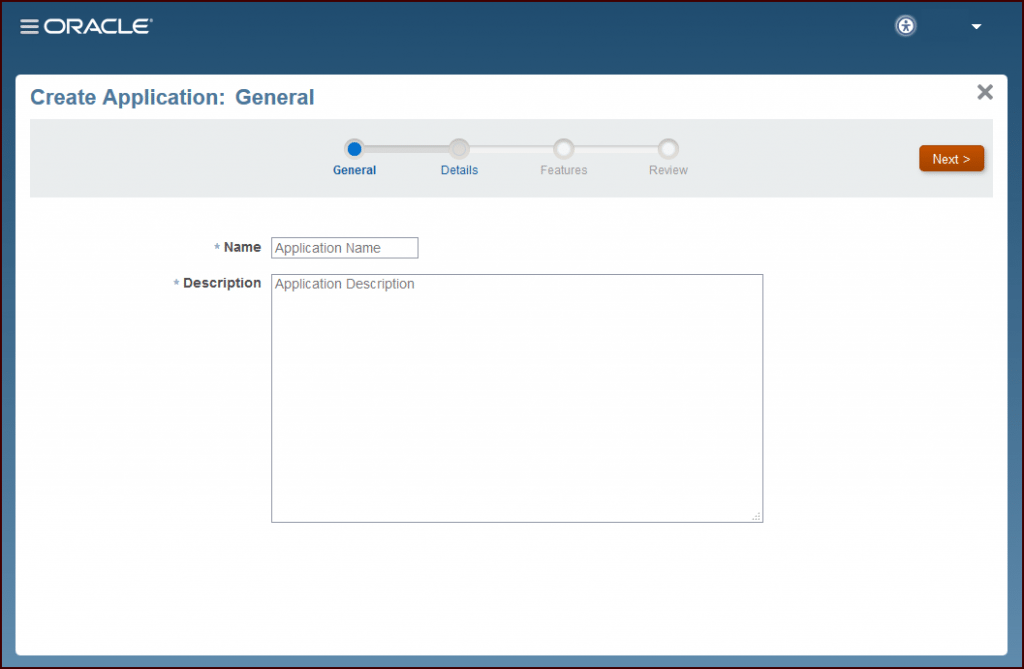Screen dimensions: 1024x669
Task: Go to the Features step label
Action: click(564, 170)
